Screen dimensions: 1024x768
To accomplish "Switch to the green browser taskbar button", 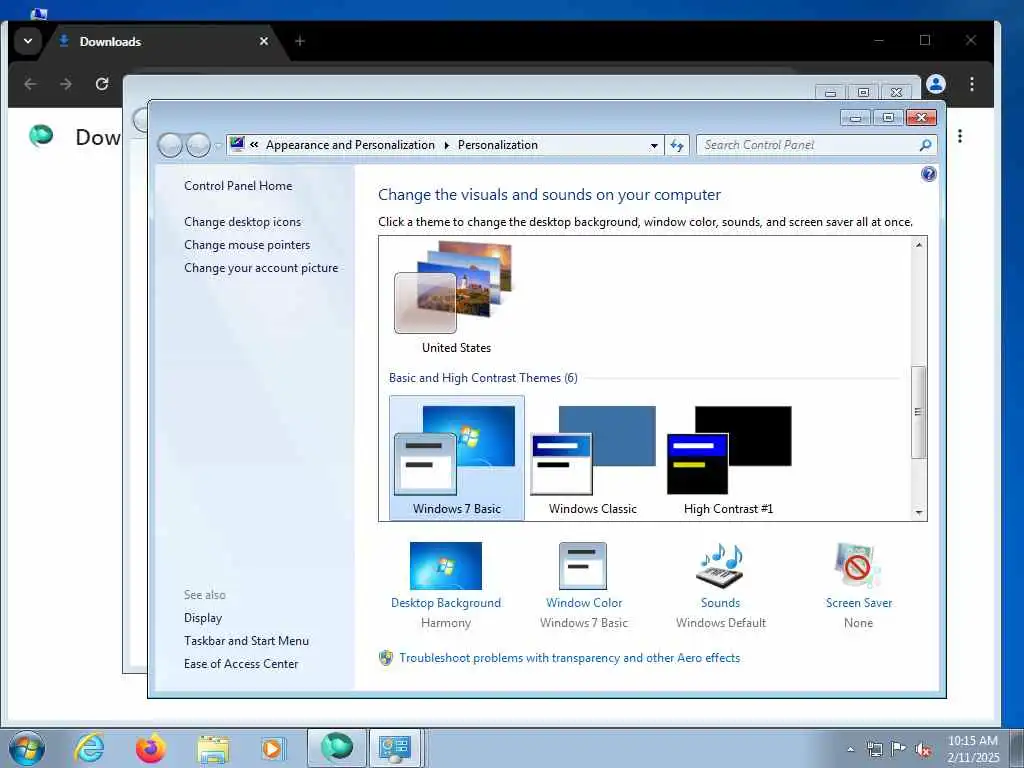I will (337, 748).
